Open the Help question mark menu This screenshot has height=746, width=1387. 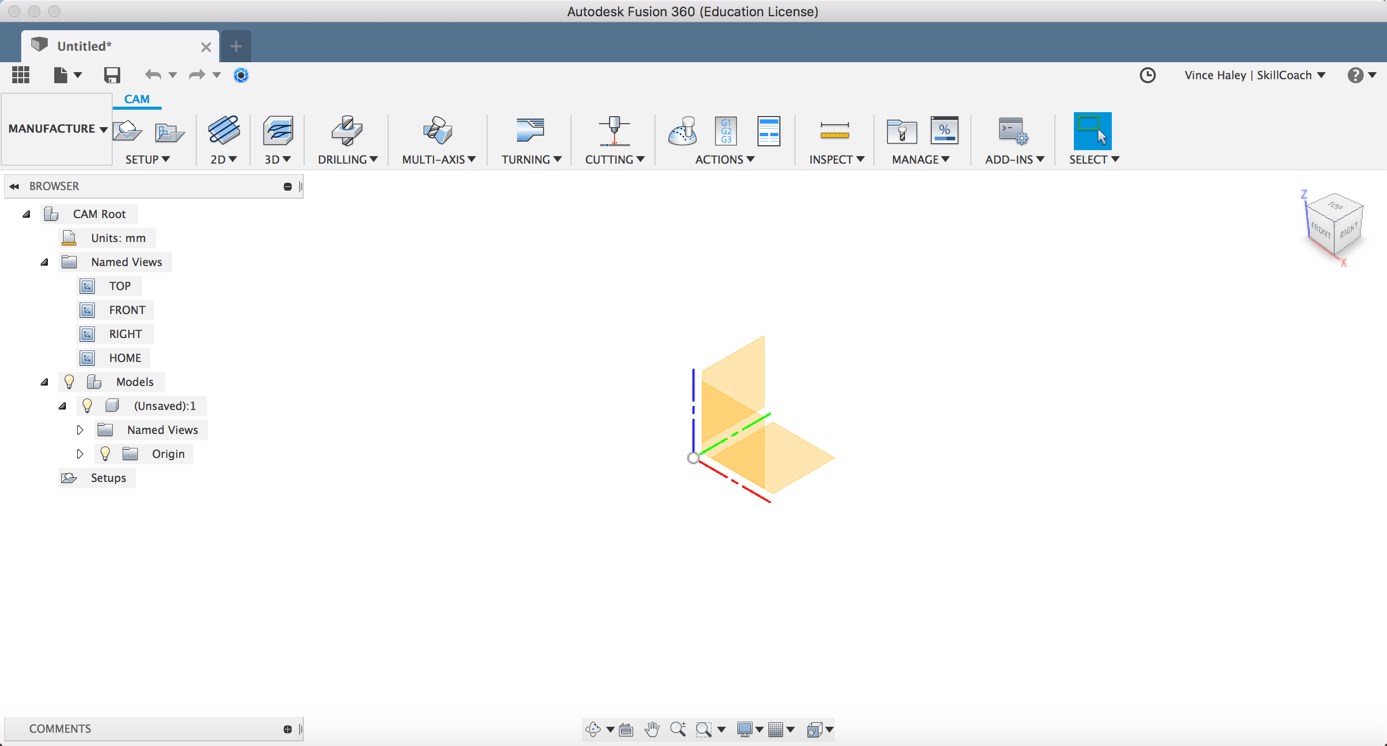pos(1362,75)
